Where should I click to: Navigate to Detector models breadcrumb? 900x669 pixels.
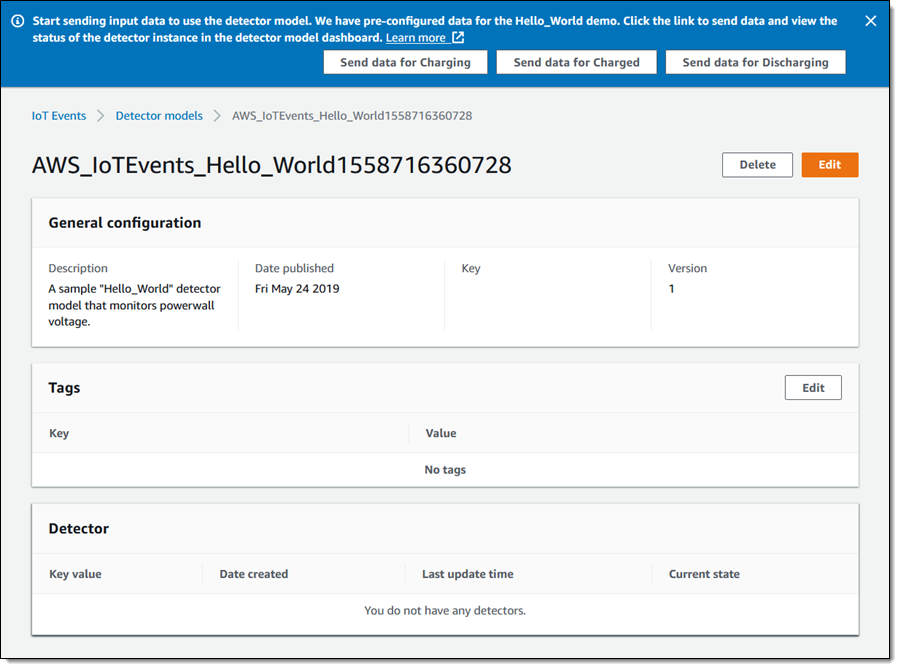click(159, 116)
